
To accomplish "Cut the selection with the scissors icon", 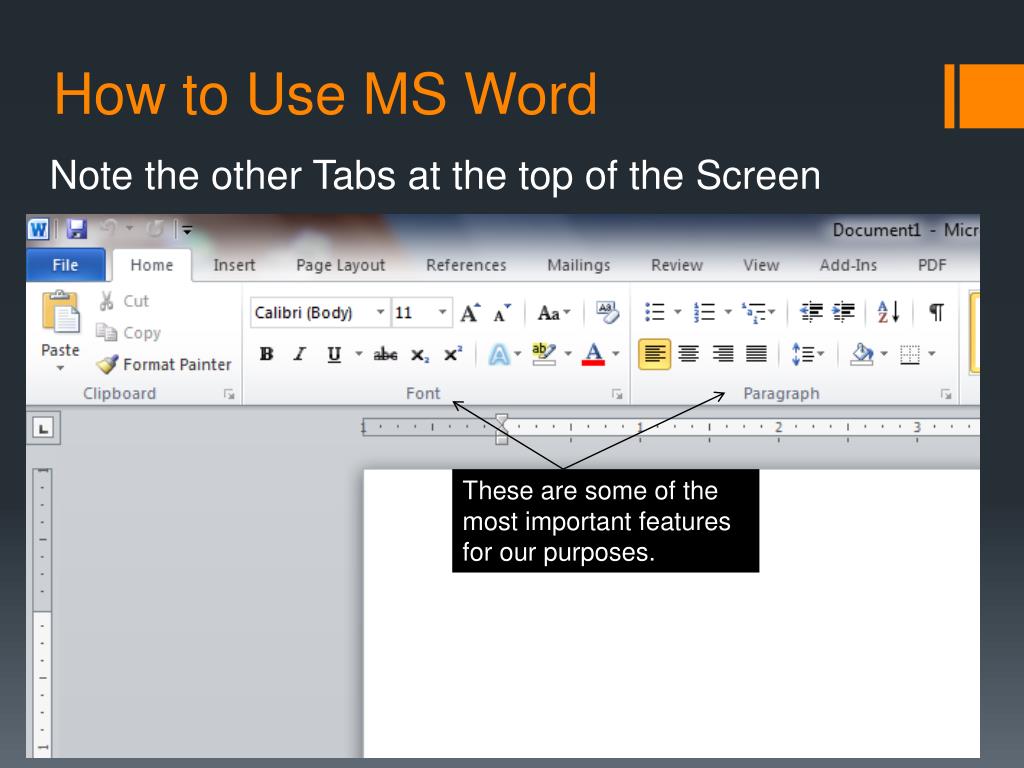I will pos(106,301).
